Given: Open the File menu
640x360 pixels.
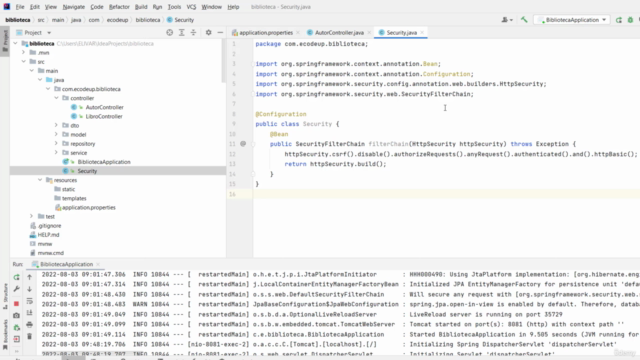Looking at the screenshot, I should [x=20, y=7].
